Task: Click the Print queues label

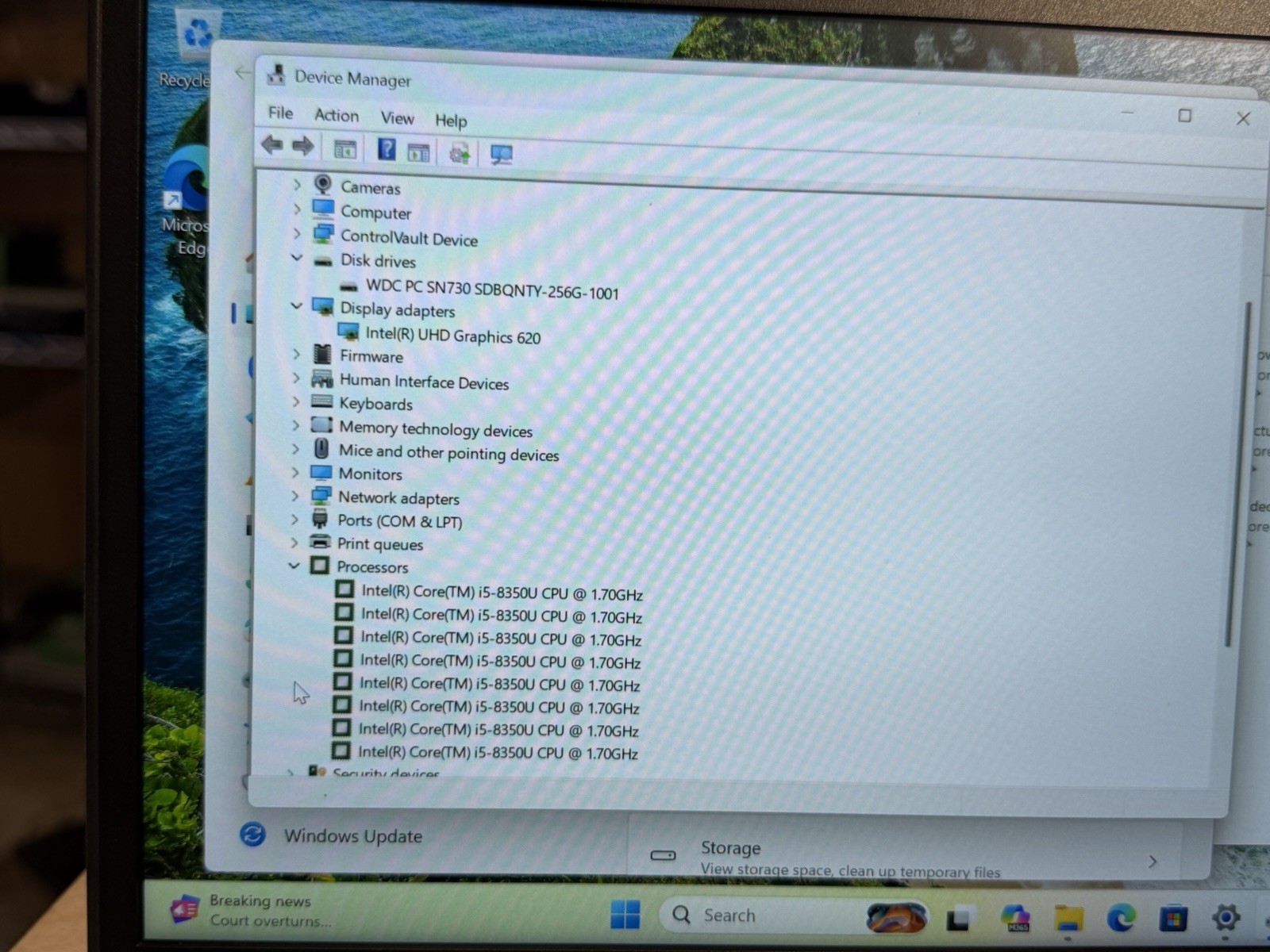Action: click(379, 544)
